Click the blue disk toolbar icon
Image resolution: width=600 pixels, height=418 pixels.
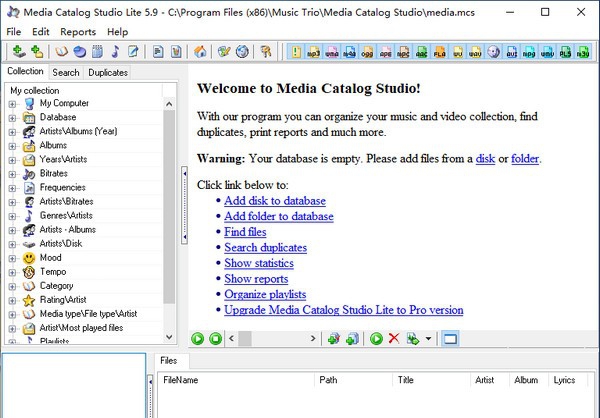(79, 51)
